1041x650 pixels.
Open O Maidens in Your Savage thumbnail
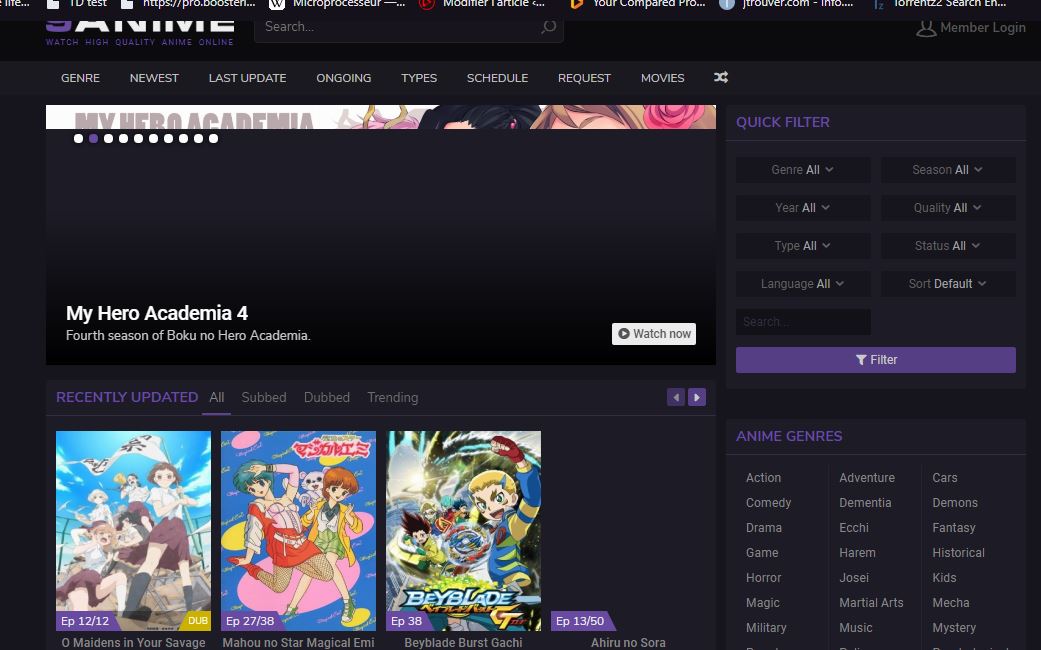(133, 530)
